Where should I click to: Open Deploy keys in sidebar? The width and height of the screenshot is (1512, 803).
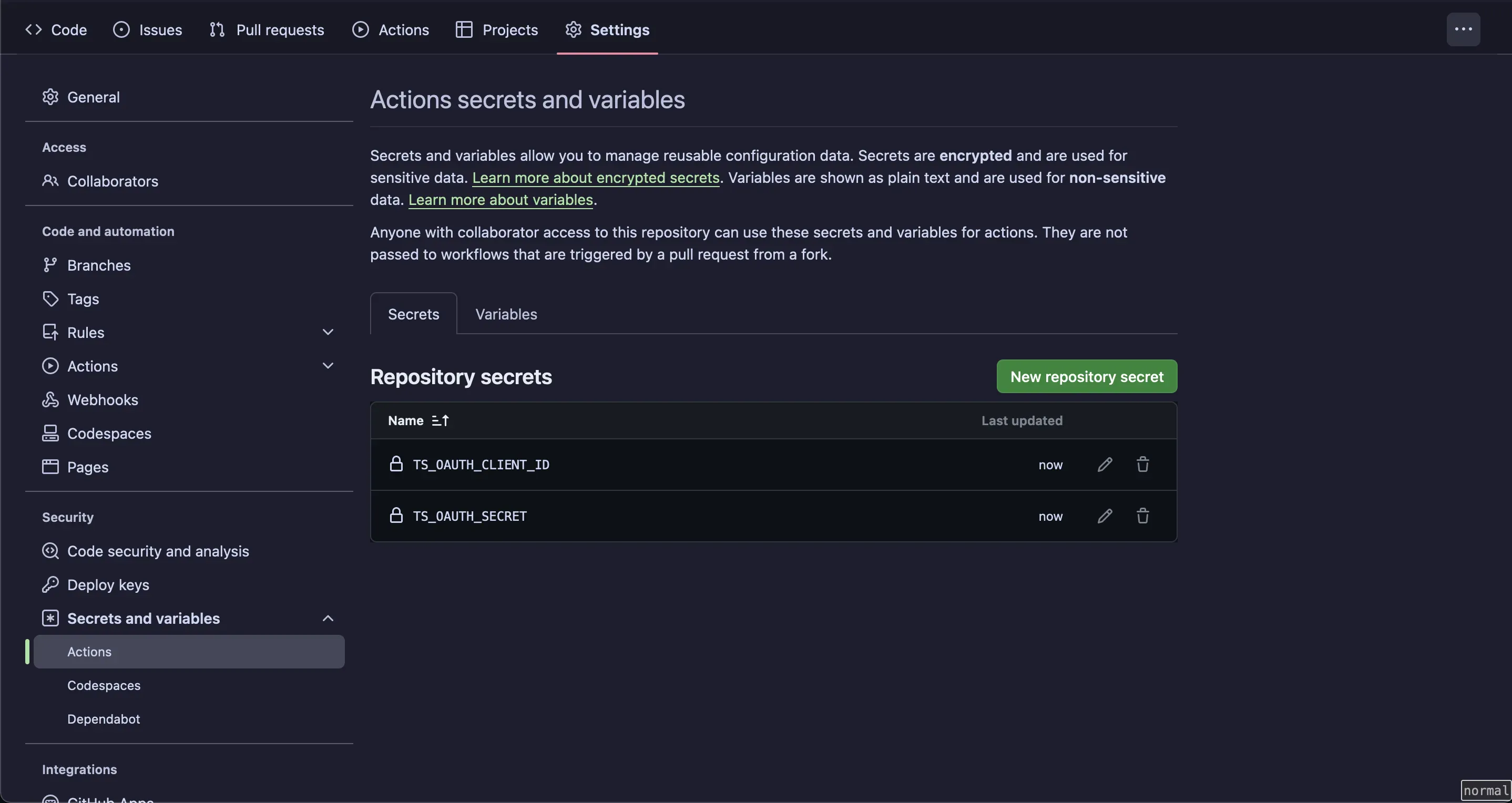pyautogui.click(x=108, y=585)
